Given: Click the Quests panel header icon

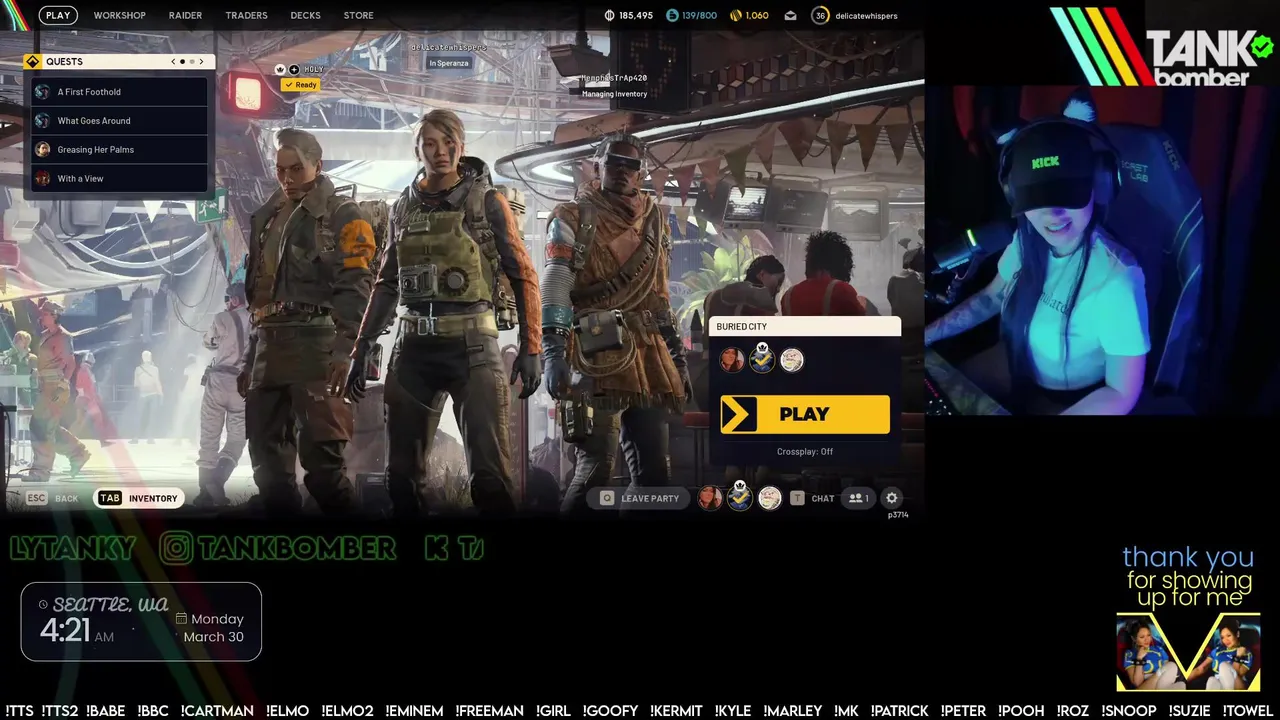Looking at the screenshot, I should pos(32,61).
